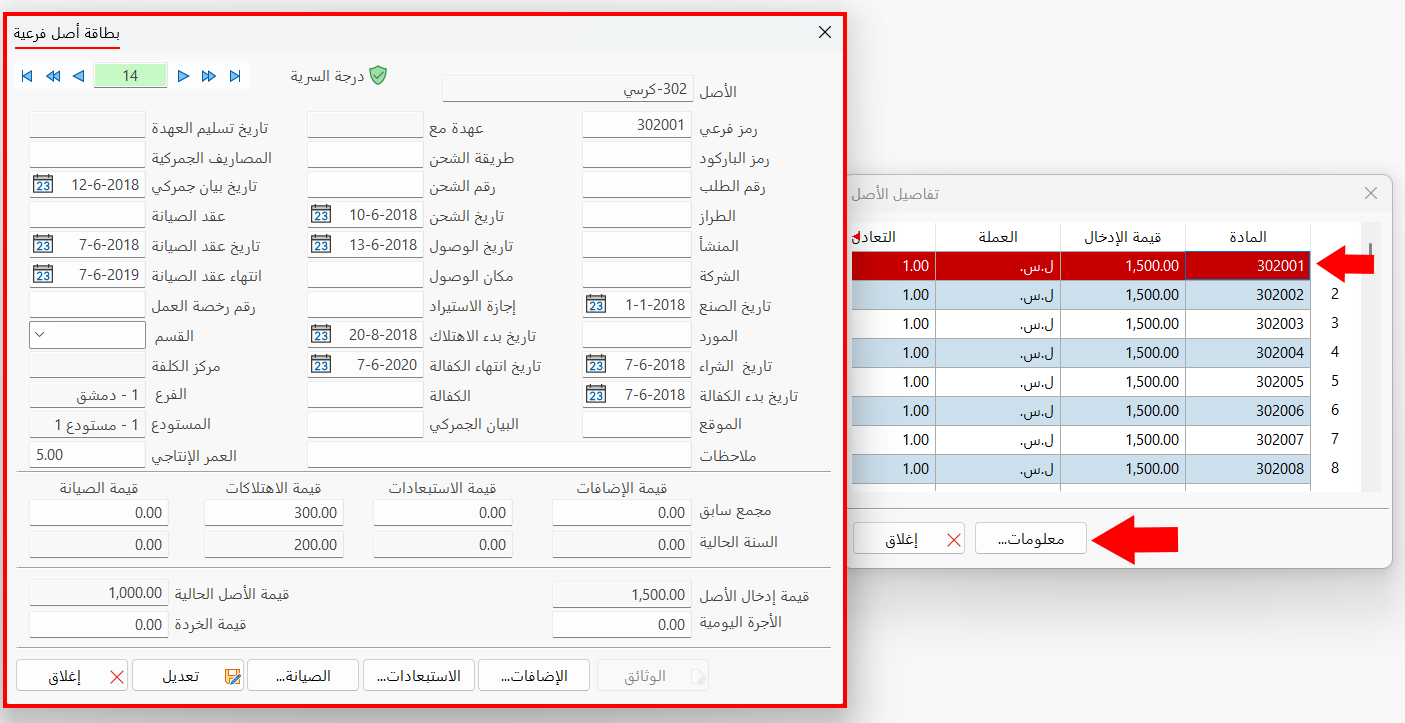
Task: Click the الموقع field
Action: pos(637,425)
